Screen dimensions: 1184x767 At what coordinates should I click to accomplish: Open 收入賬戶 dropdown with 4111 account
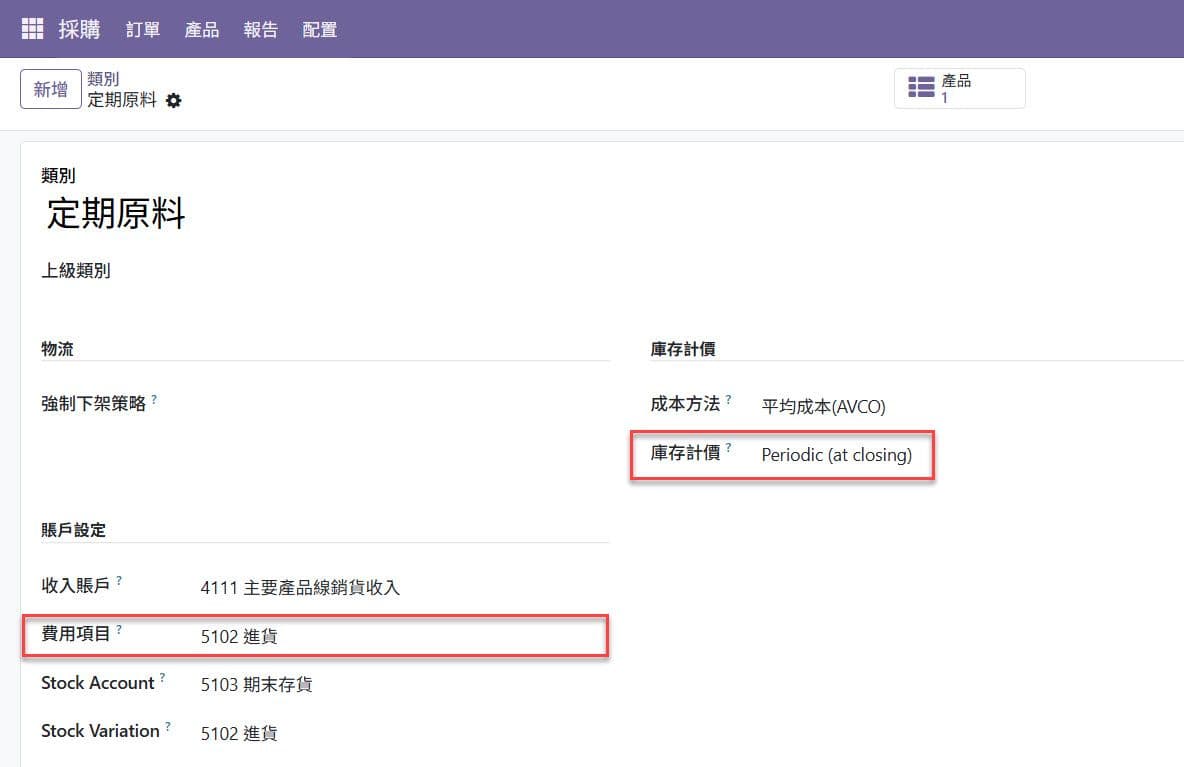[x=300, y=588]
